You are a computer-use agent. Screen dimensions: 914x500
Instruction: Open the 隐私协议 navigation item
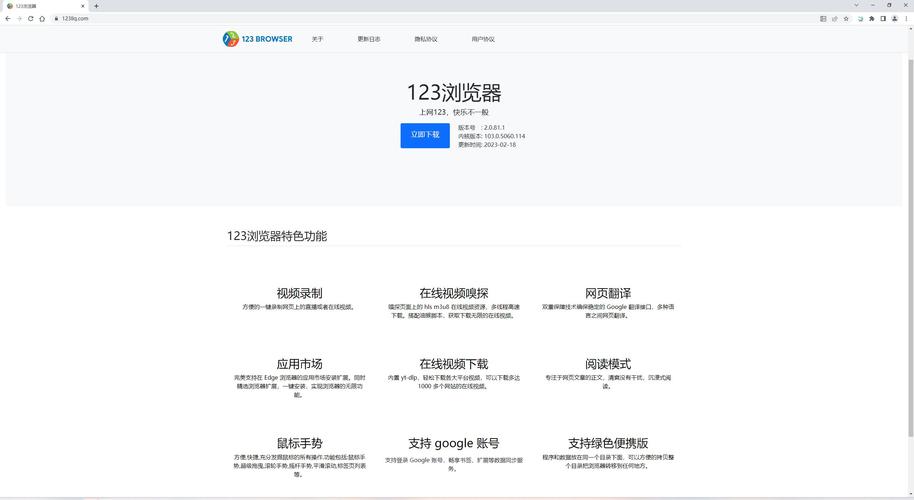426,39
